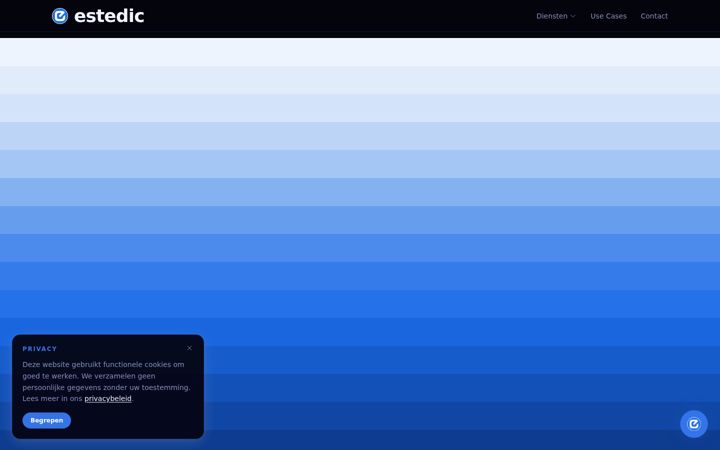Open the Use Cases page
Viewport: 720px width, 450px height.
608,16
